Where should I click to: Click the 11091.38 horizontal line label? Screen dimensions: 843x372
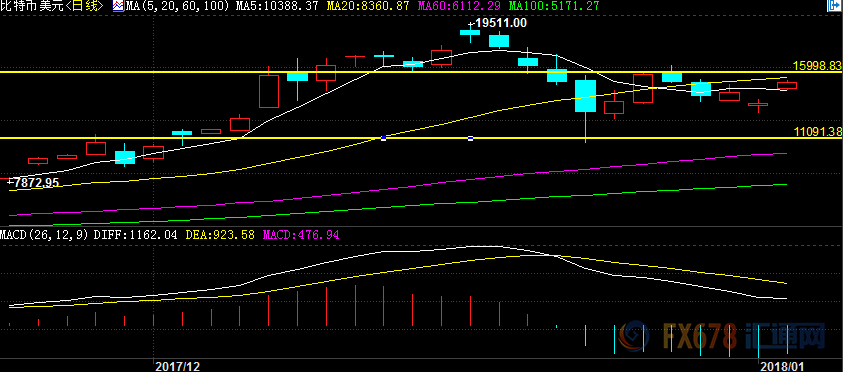coord(818,131)
